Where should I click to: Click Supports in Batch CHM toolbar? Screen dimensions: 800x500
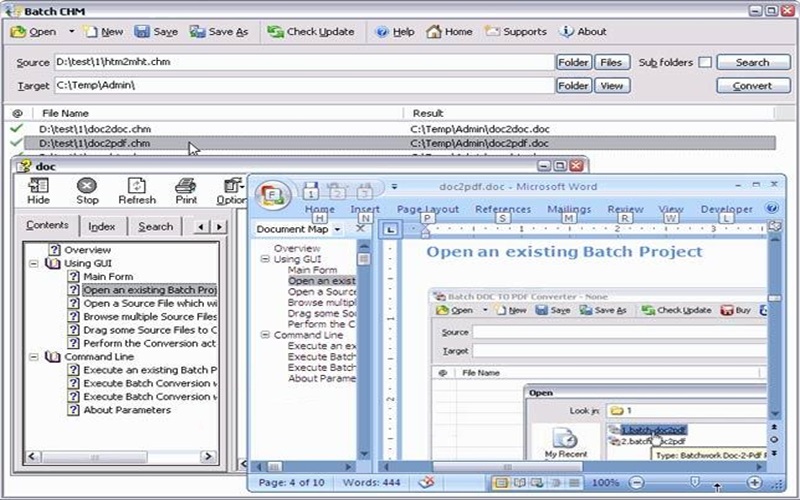point(516,32)
